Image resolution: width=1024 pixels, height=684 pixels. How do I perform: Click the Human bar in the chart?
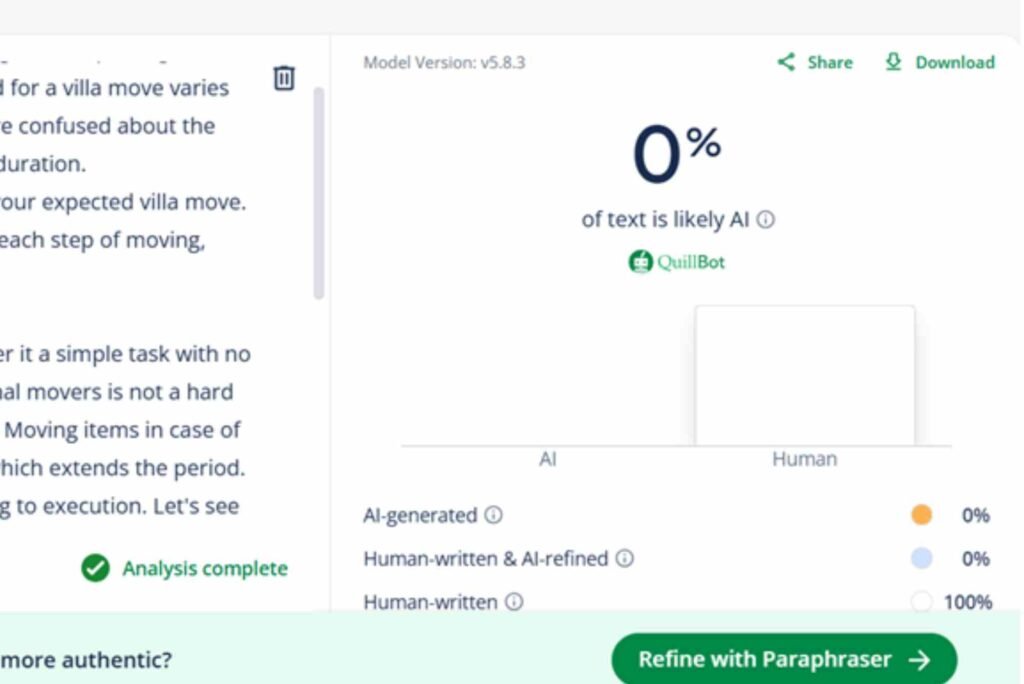pyautogui.click(x=805, y=376)
